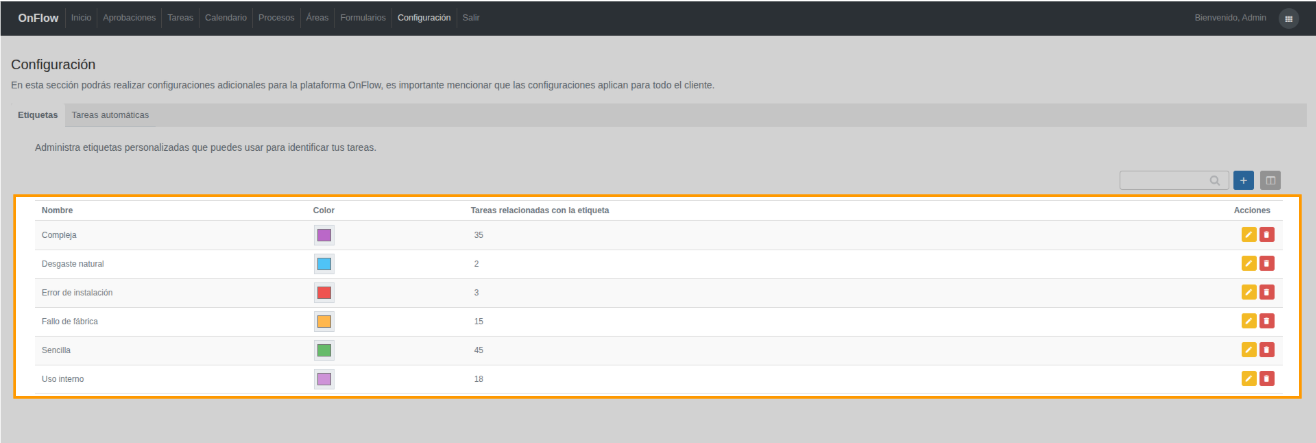This screenshot has width=1316, height=443.
Task: Switch to the Tareas automáticas tab
Action: coord(110,115)
